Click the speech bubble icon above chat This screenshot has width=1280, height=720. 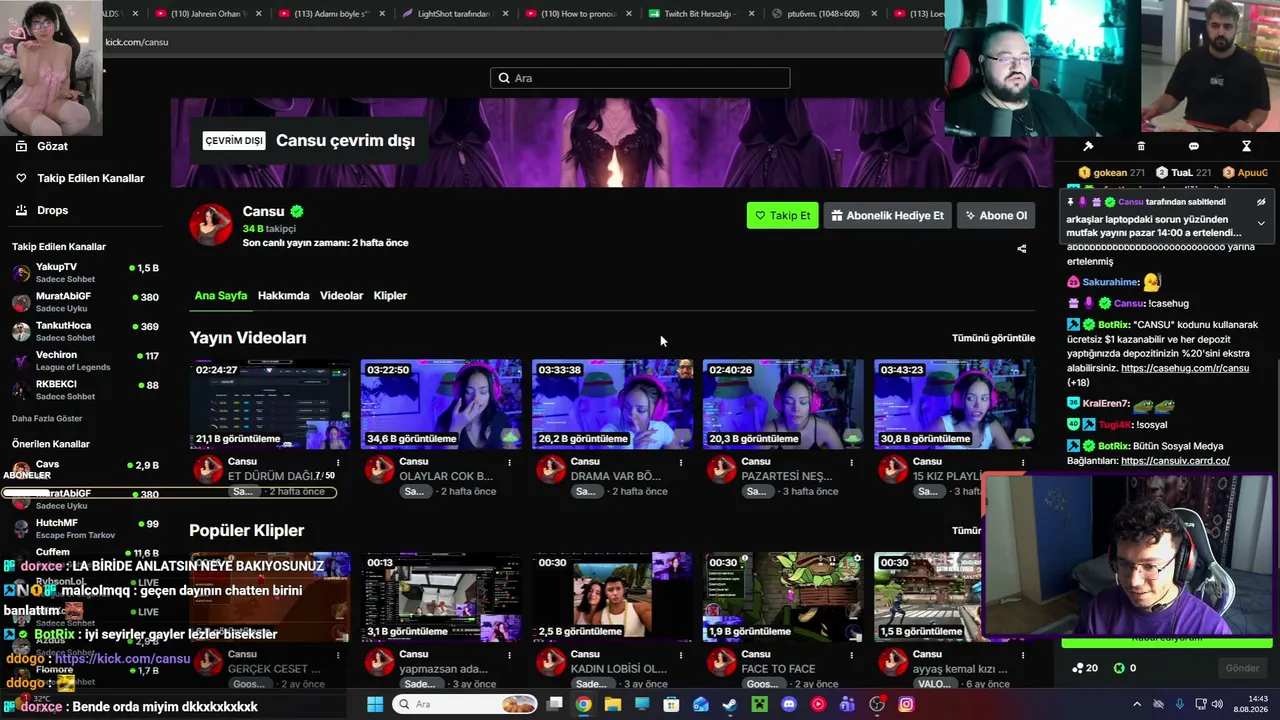point(1193,146)
